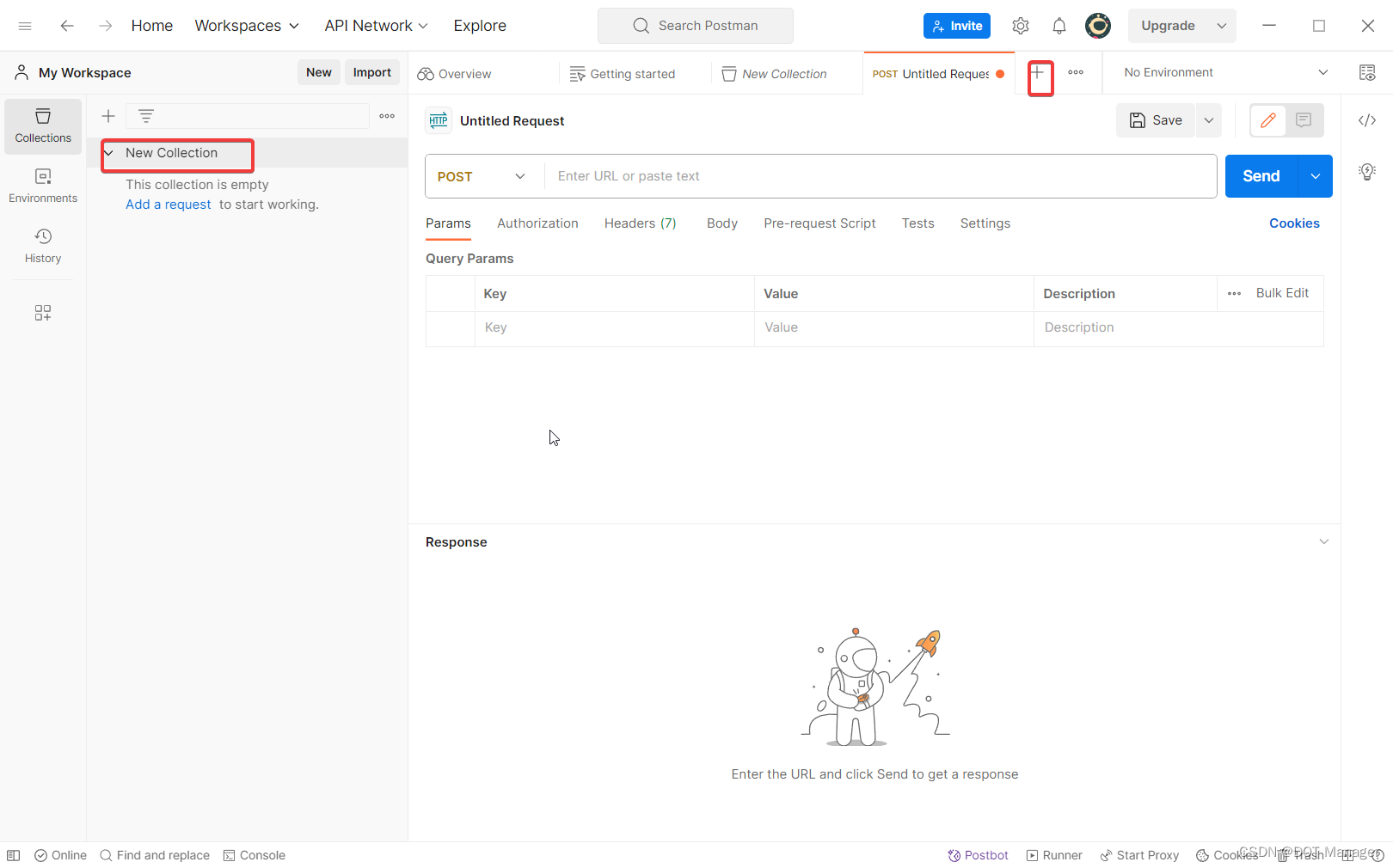This screenshot has width=1393, height=868.
Task: Collapse the New Collection tree chevron
Action: [109, 153]
